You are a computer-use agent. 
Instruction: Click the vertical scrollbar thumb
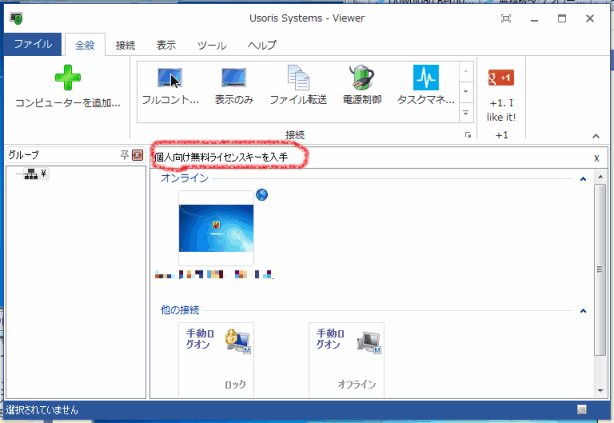(x=600, y=269)
